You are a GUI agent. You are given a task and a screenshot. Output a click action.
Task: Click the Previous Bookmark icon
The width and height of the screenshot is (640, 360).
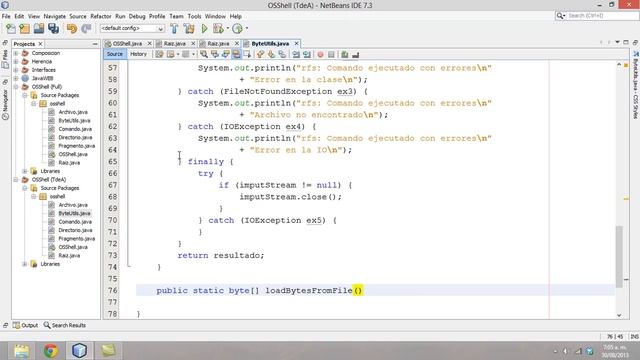(260, 54)
